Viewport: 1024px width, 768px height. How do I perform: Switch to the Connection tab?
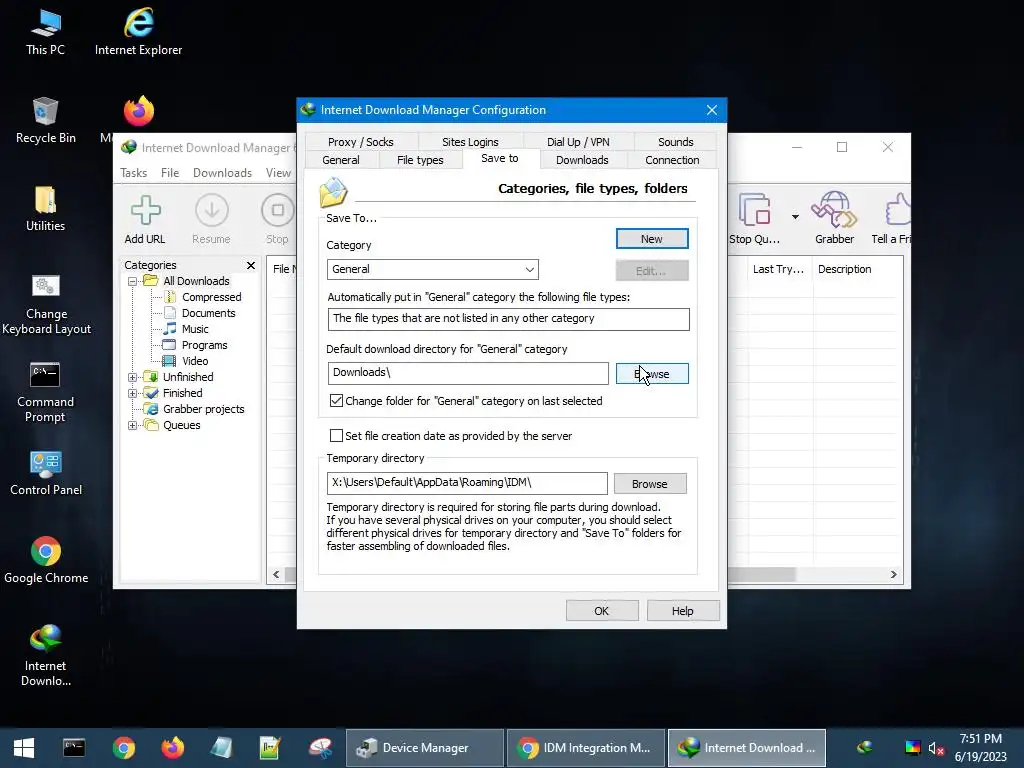pyautogui.click(x=672, y=160)
